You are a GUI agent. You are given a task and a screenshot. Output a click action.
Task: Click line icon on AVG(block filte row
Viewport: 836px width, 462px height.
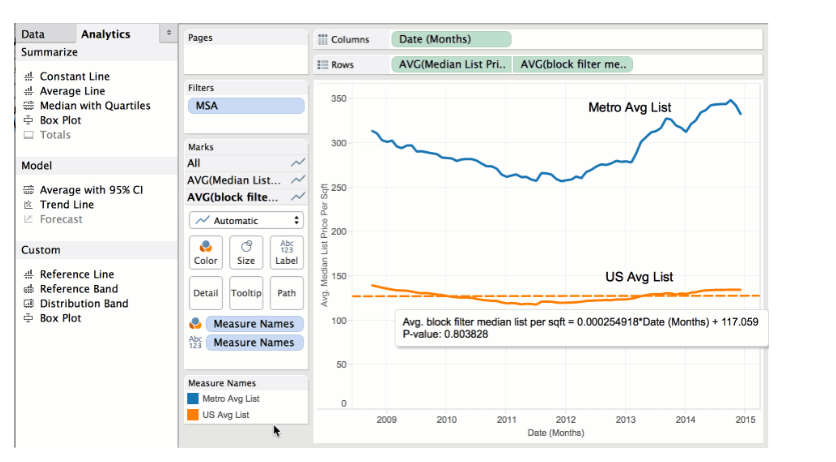coord(298,197)
